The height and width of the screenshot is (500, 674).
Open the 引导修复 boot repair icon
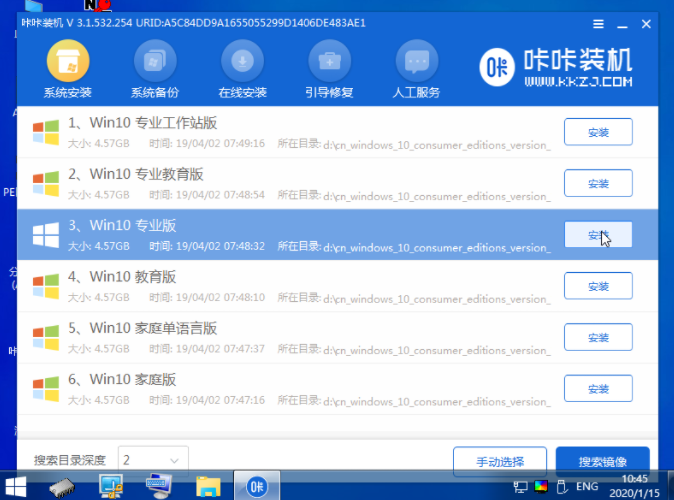[329, 63]
